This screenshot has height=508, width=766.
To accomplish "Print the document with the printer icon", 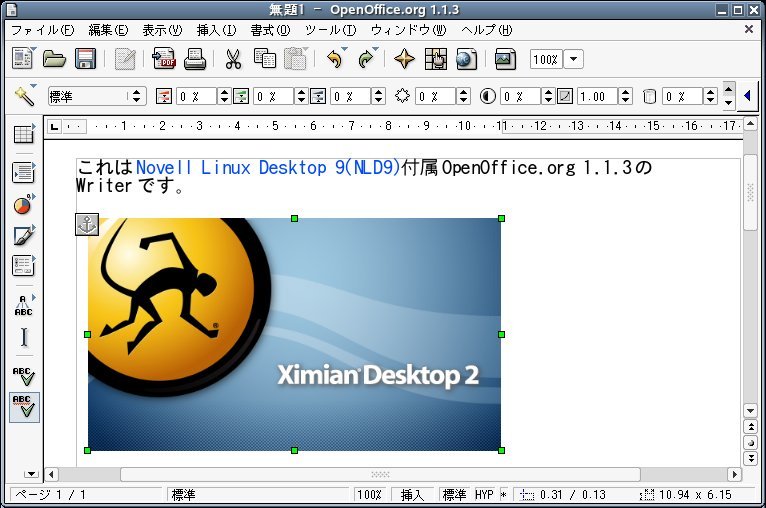I will [195, 59].
